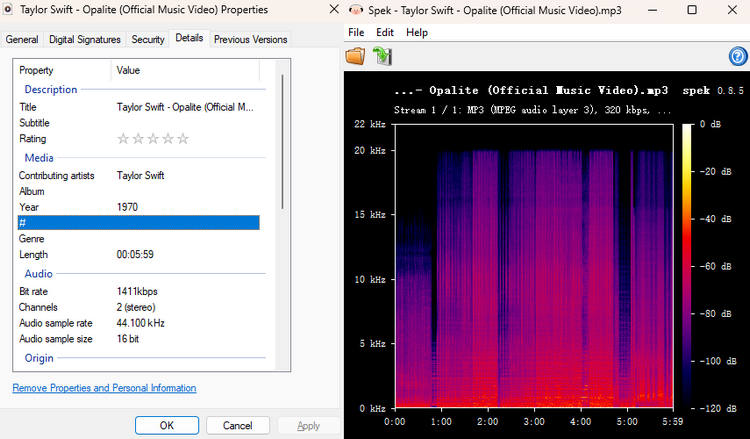The width and height of the screenshot is (750, 439).
Task: Click the Cancel button
Action: coord(238,425)
